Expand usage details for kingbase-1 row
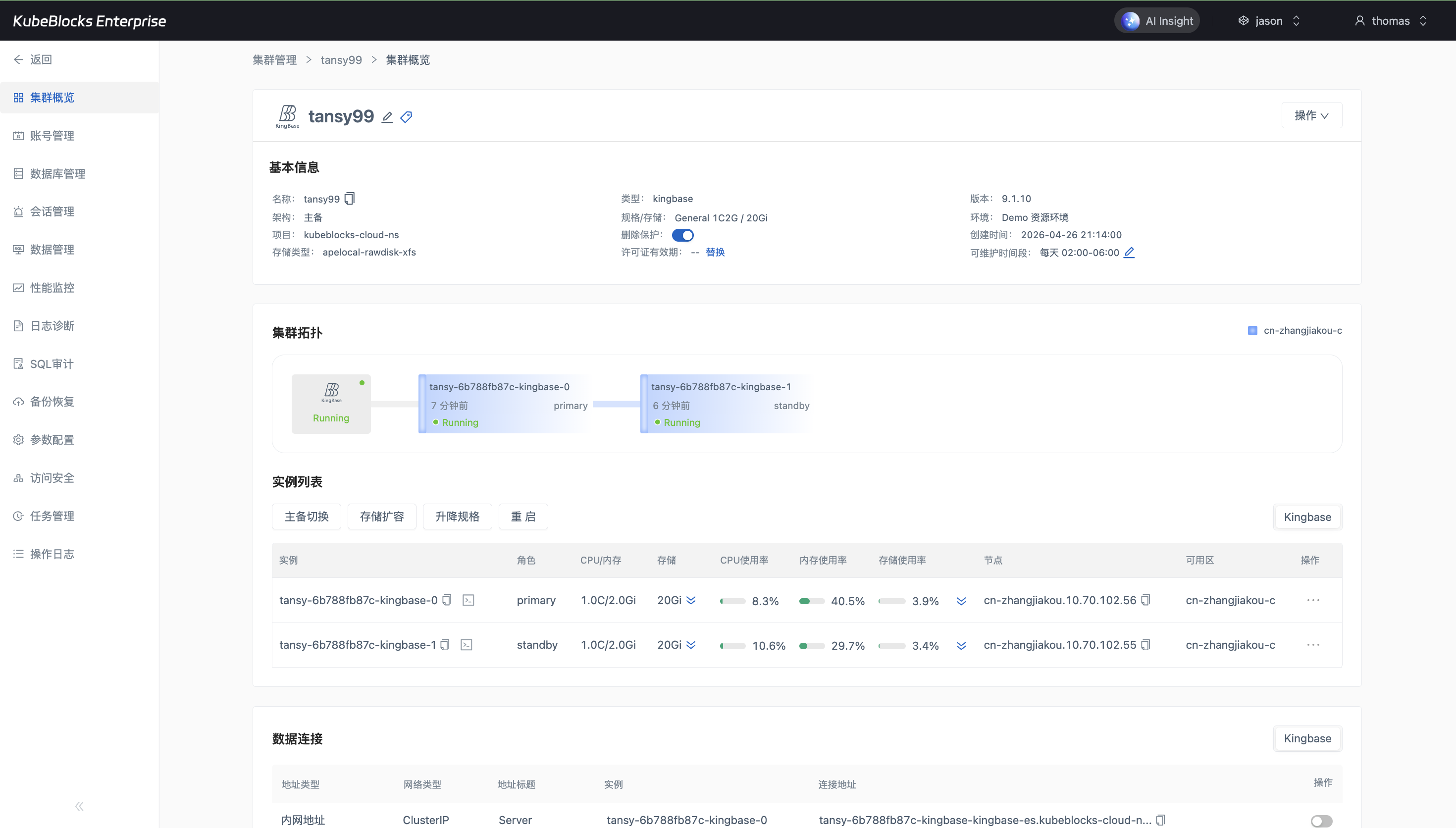 coord(961,645)
